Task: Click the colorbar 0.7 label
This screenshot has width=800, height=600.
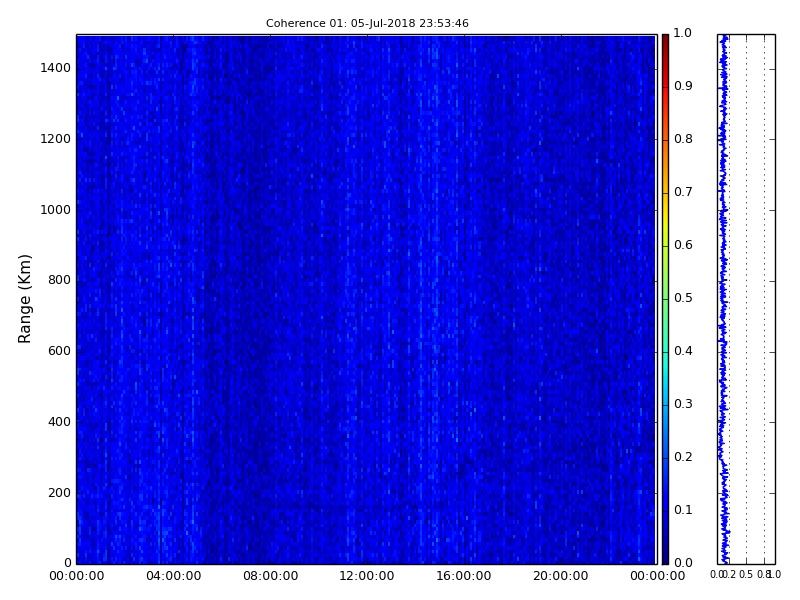Action: click(x=683, y=192)
